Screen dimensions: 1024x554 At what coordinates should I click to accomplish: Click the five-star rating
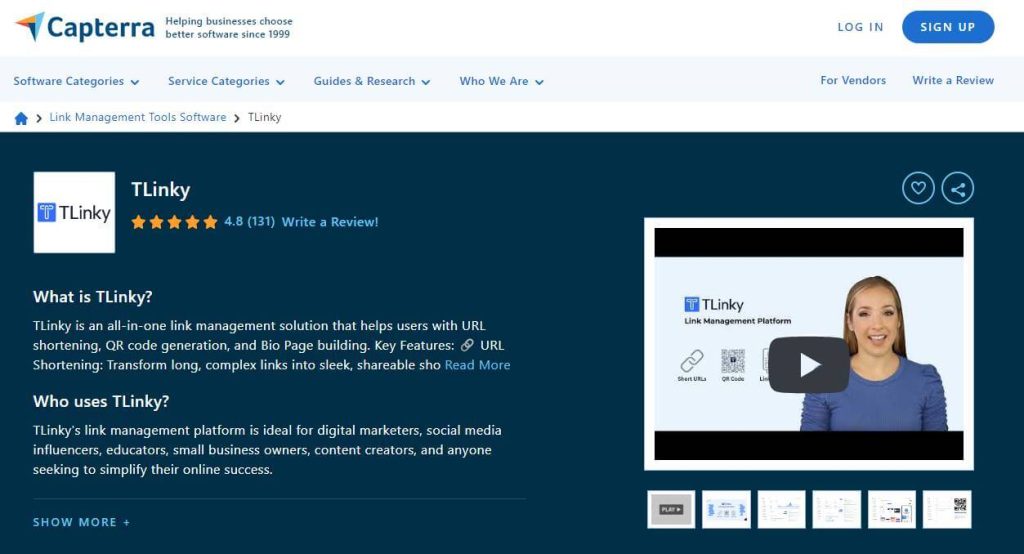[174, 222]
